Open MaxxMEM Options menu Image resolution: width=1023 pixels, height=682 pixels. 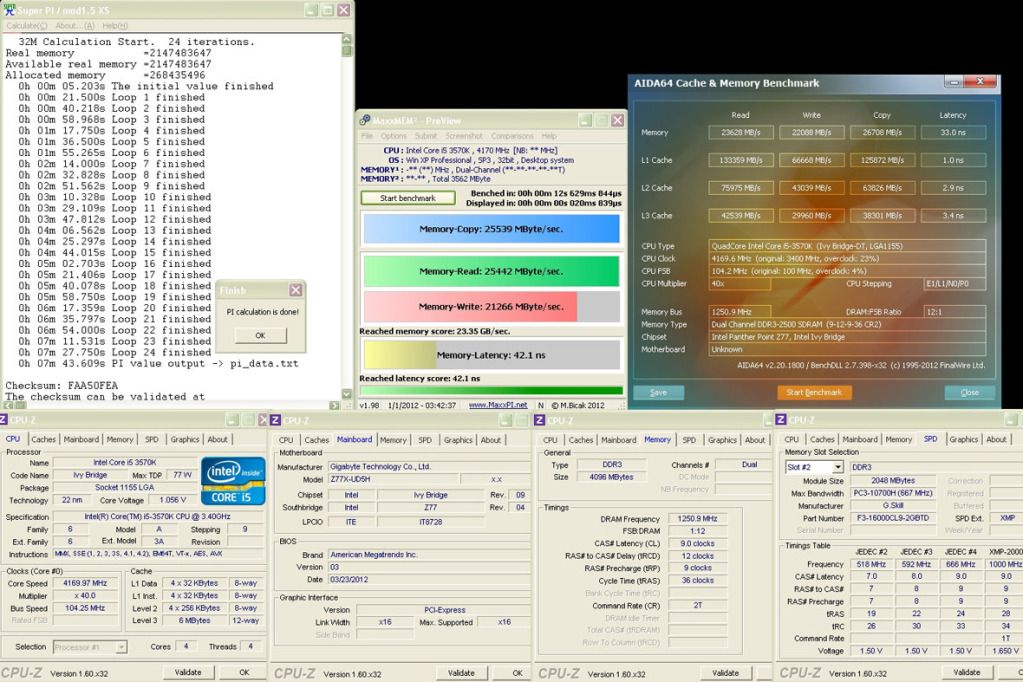pos(393,136)
